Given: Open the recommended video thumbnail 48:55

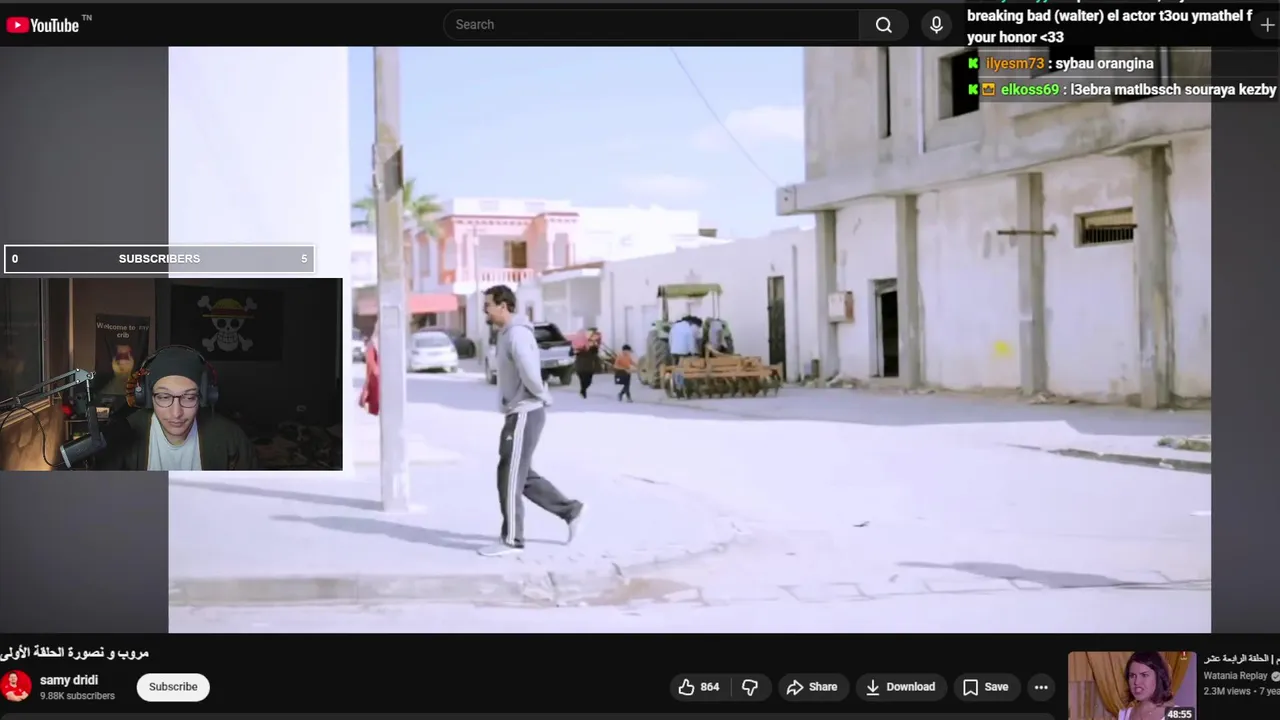Looking at the screenshot, I should tap(1131, 686).
